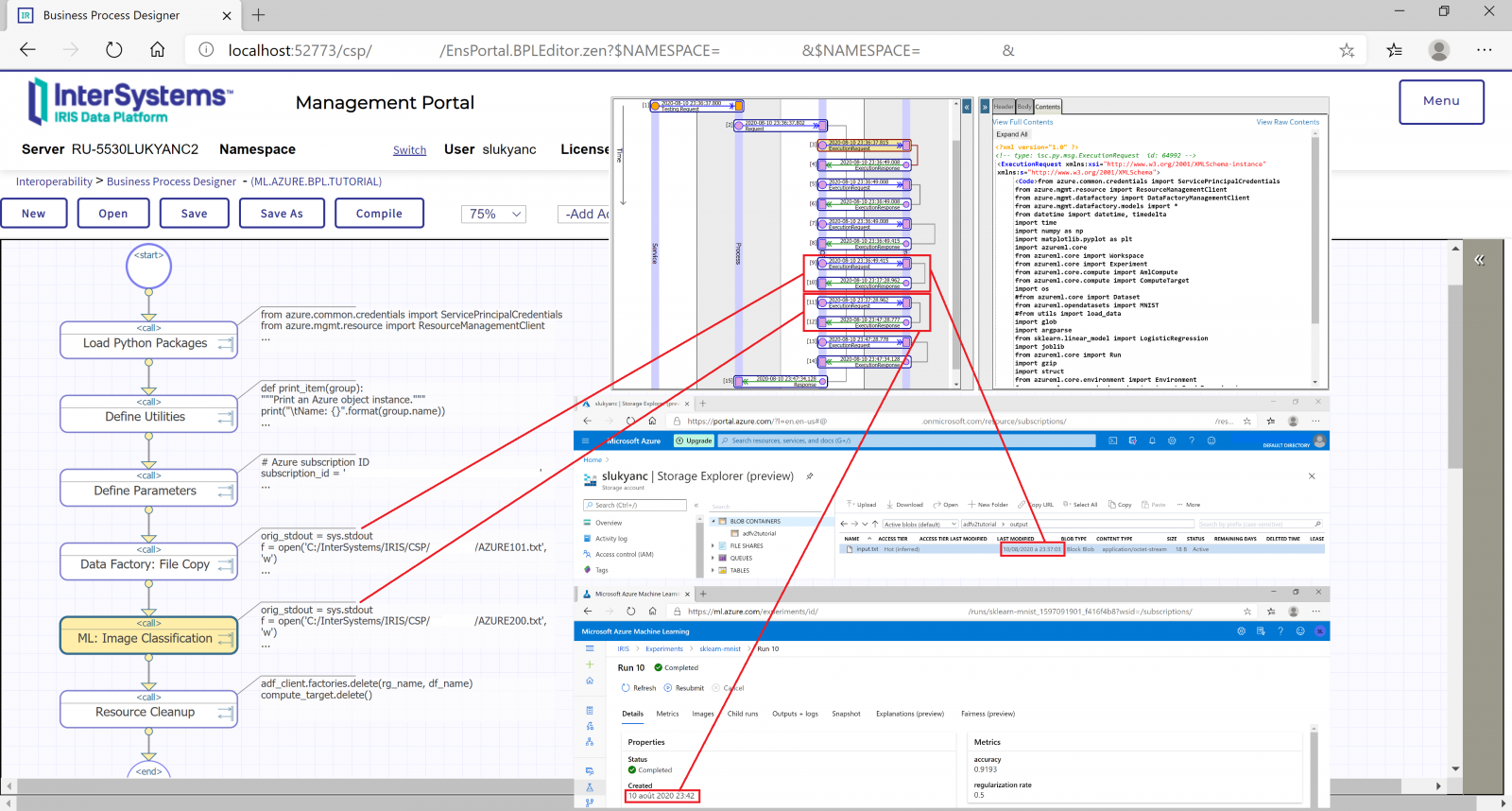Viewport: 1512px width, 811px height.
Task: Collapse the BLOB CONTAINERS tree node
Action: coord(713,521)
